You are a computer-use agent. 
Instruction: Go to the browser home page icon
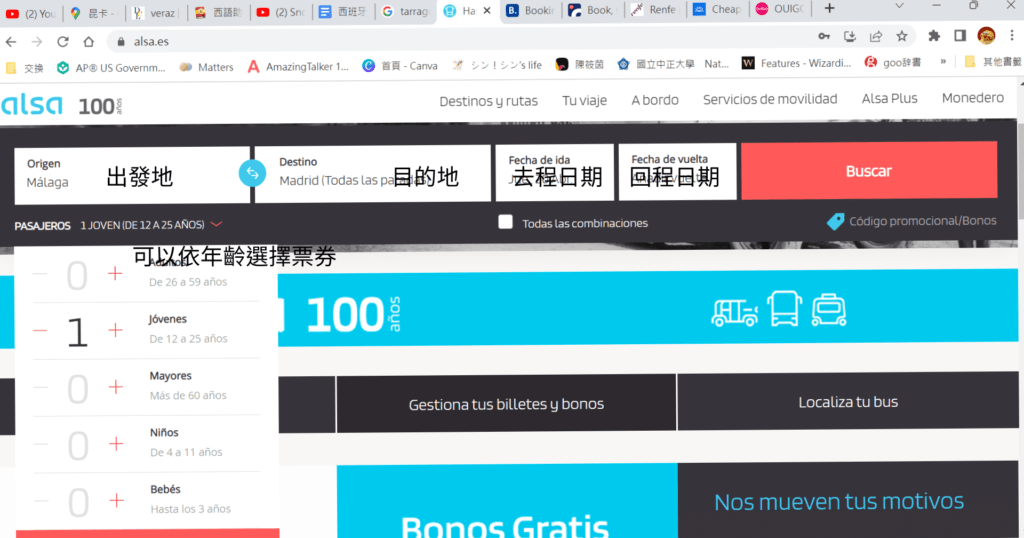(x=89, y=41)
